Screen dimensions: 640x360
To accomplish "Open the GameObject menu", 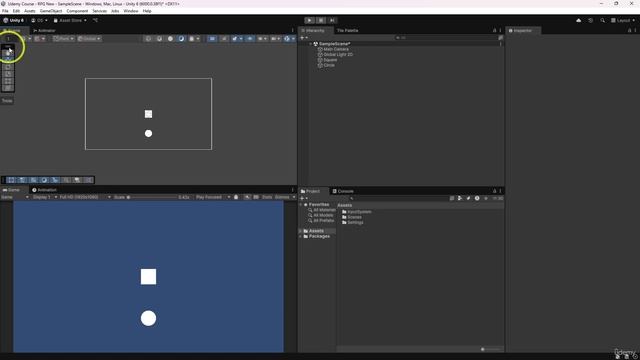I will (x=51, y=11).
